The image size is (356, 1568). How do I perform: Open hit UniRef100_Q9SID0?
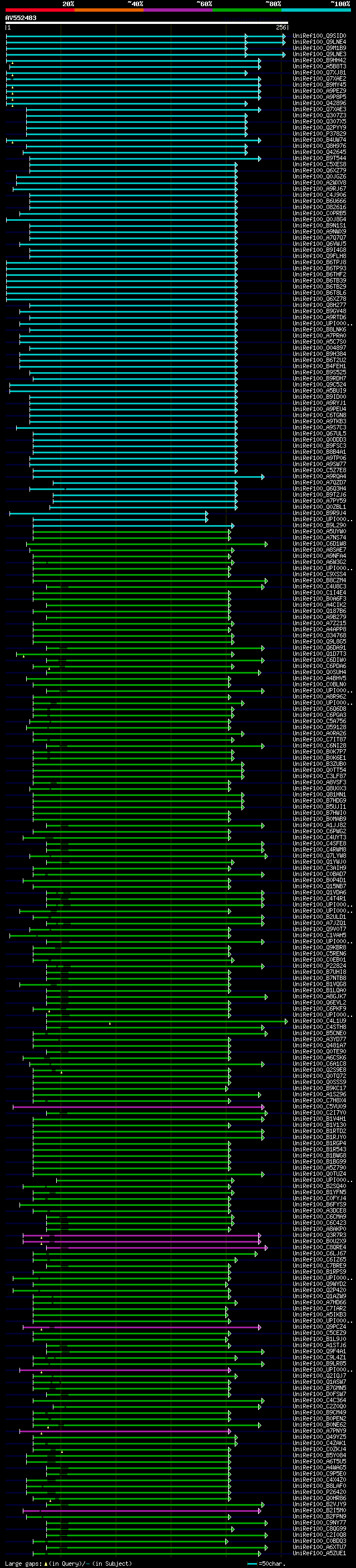coord(319,36)
